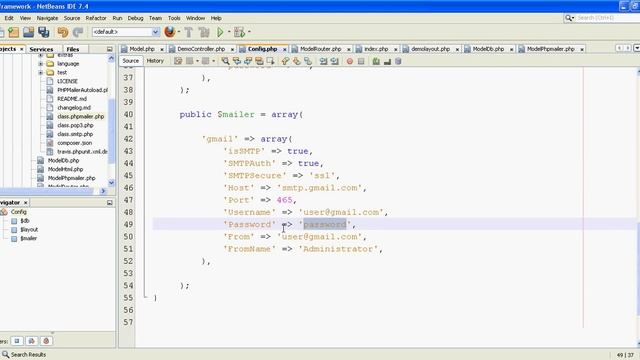This screenshot has height=360, width=640.
Task: Click the Search (Ctrl+I) input field
Action: point(608,18)
